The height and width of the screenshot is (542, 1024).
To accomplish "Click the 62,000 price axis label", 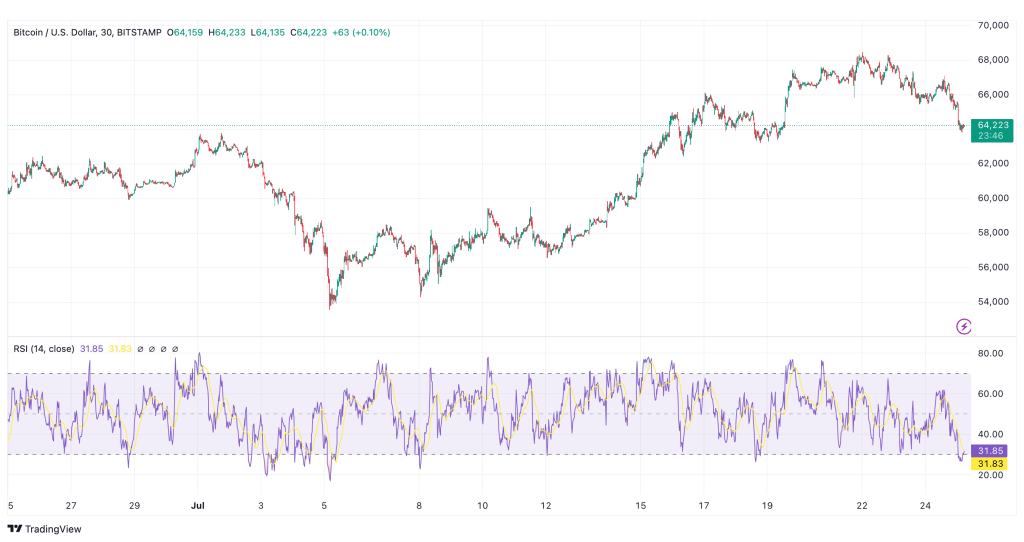I will point(993,163).
